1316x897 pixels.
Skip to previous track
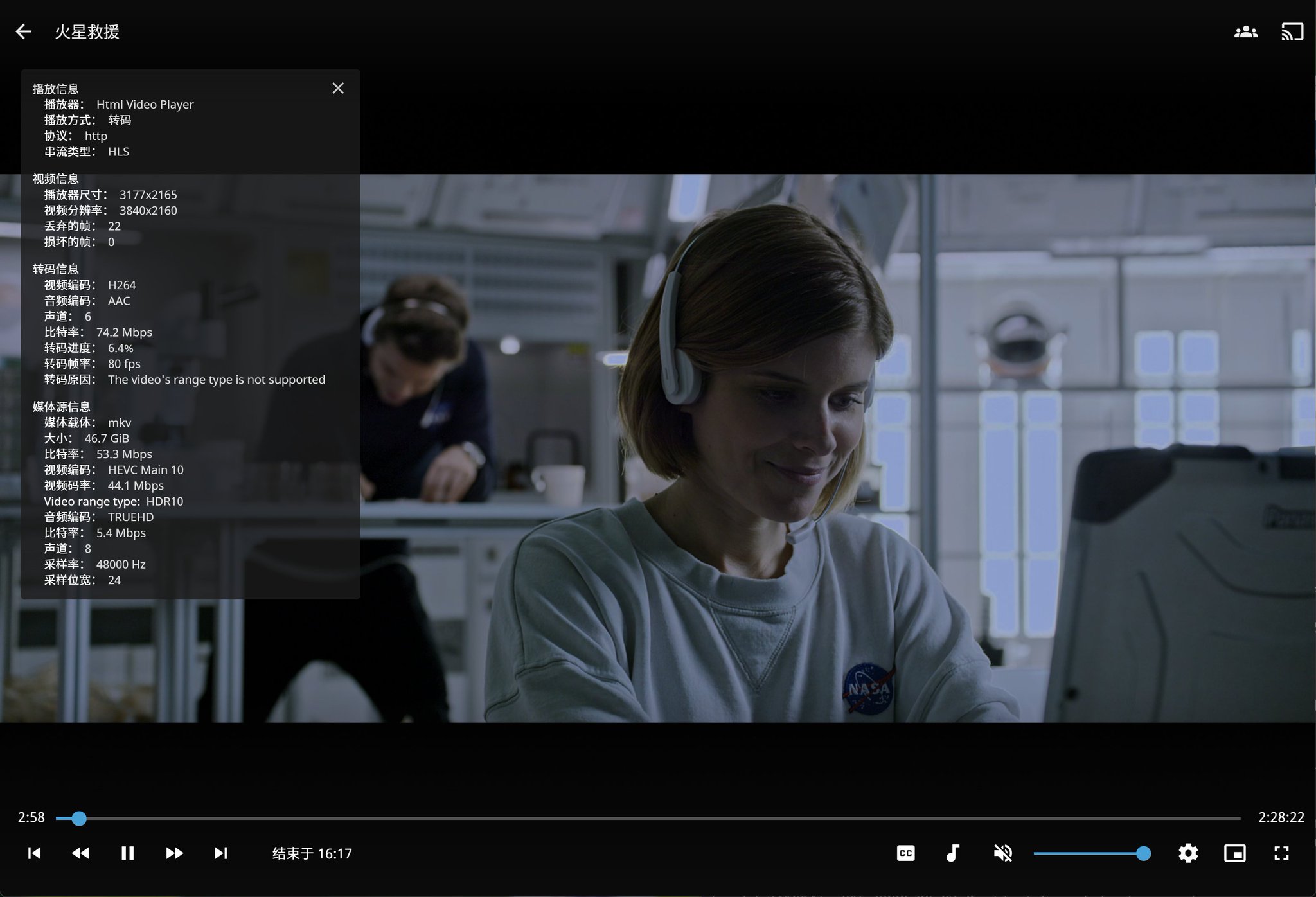coord(34,853)
